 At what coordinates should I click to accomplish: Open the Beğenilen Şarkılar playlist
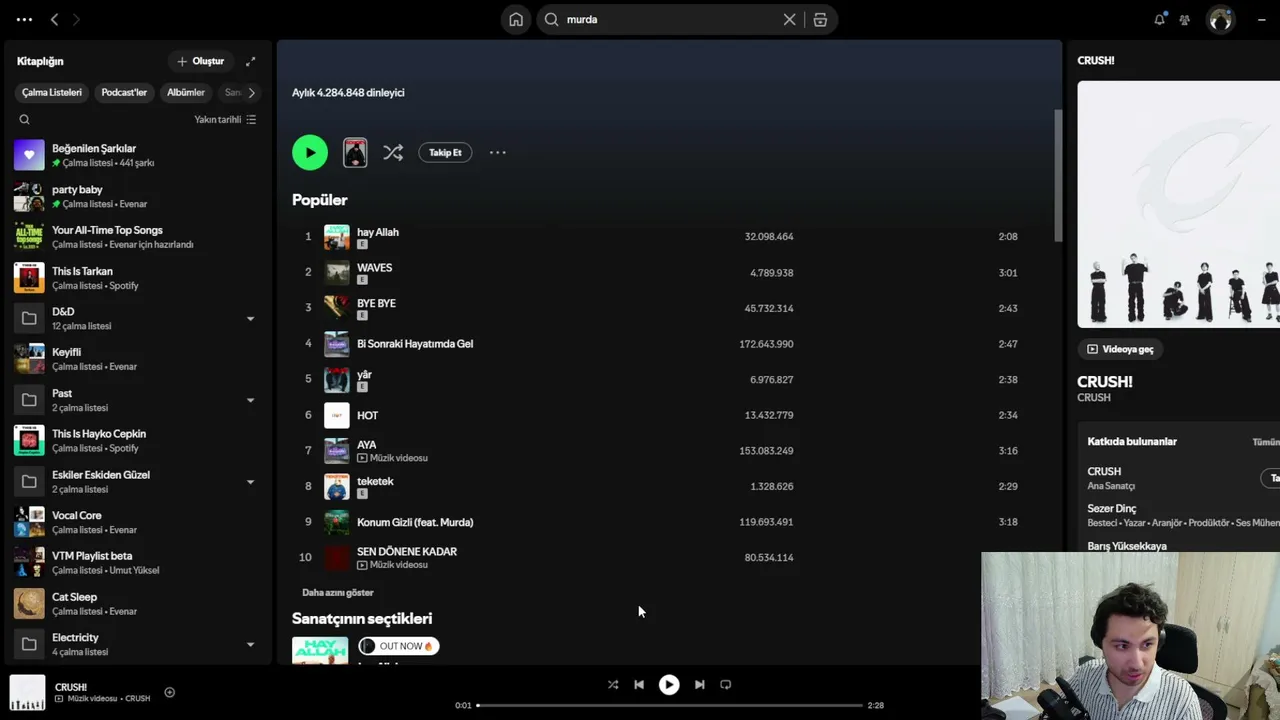click(x=138, y=155)
